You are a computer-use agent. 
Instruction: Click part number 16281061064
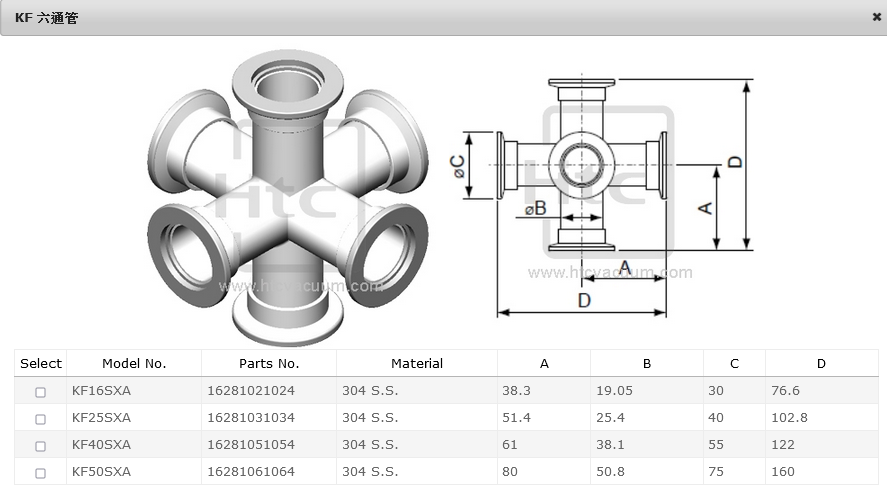click(x=251, y=472)
